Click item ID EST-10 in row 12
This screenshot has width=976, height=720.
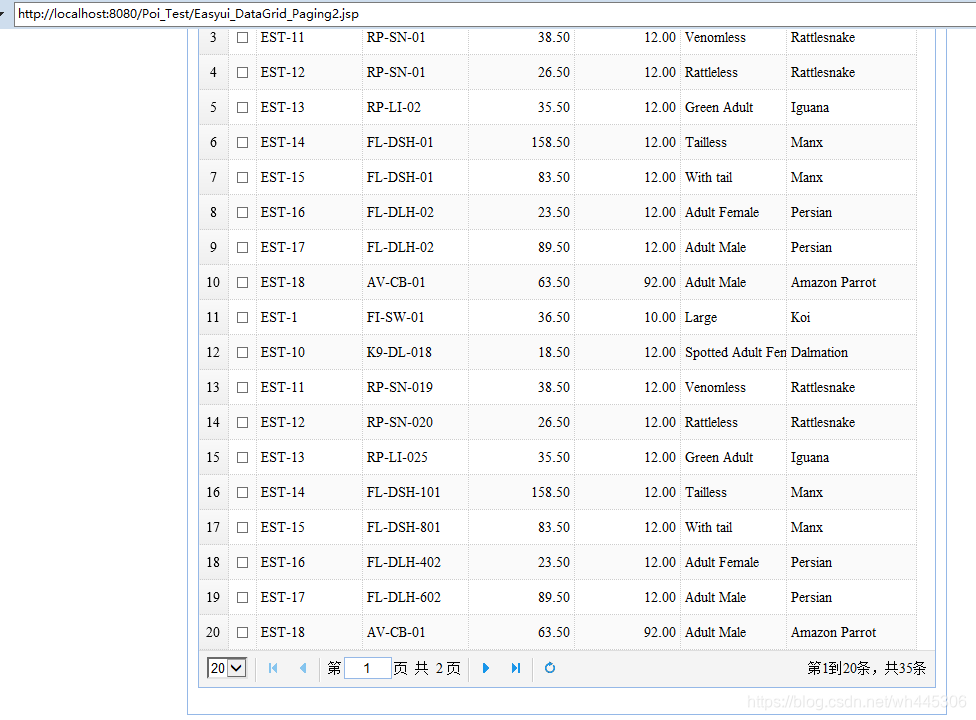pyautogui.click(x=309, y=352)
